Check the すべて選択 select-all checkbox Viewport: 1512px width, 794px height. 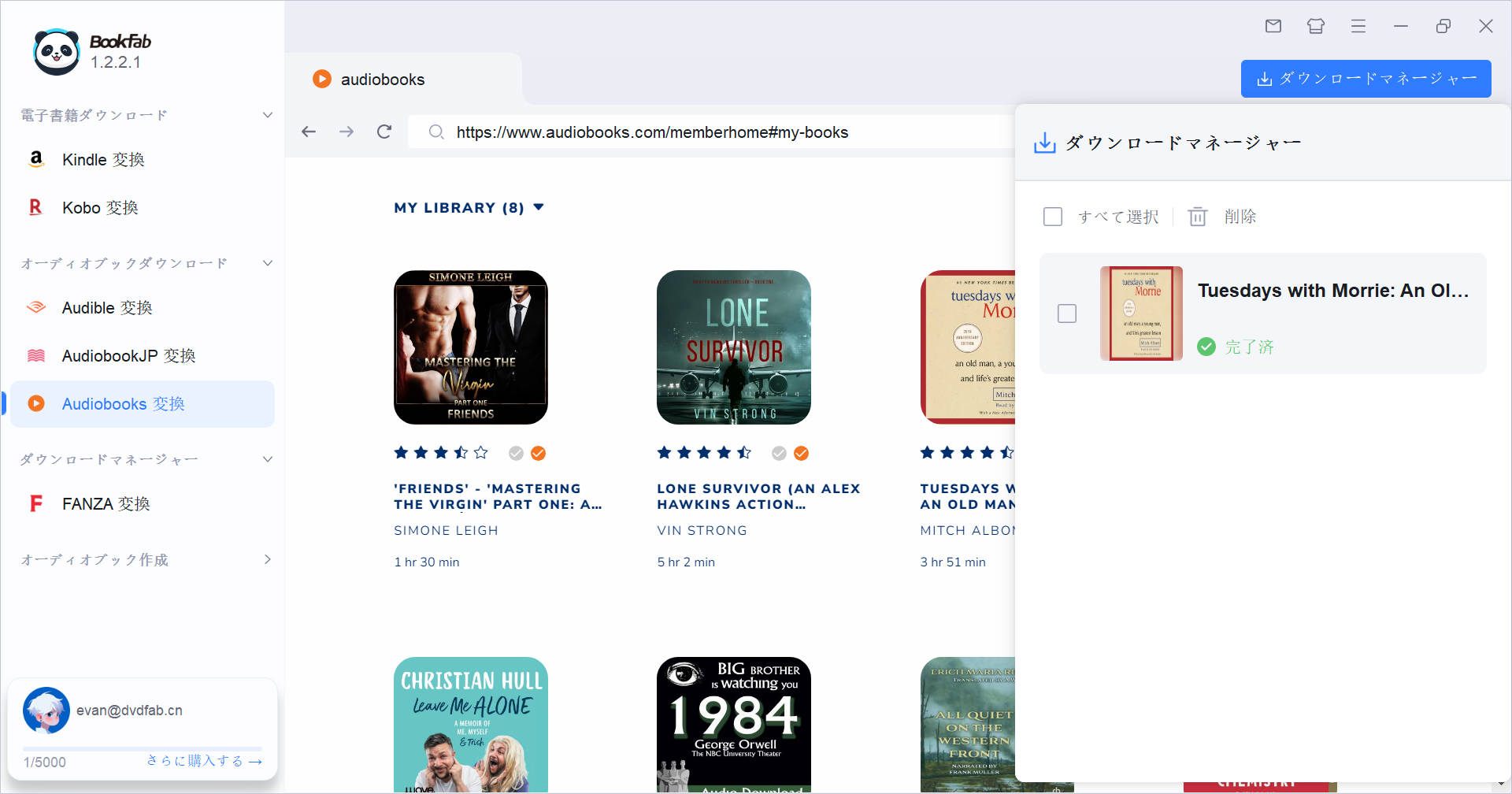click(1053, 217)
